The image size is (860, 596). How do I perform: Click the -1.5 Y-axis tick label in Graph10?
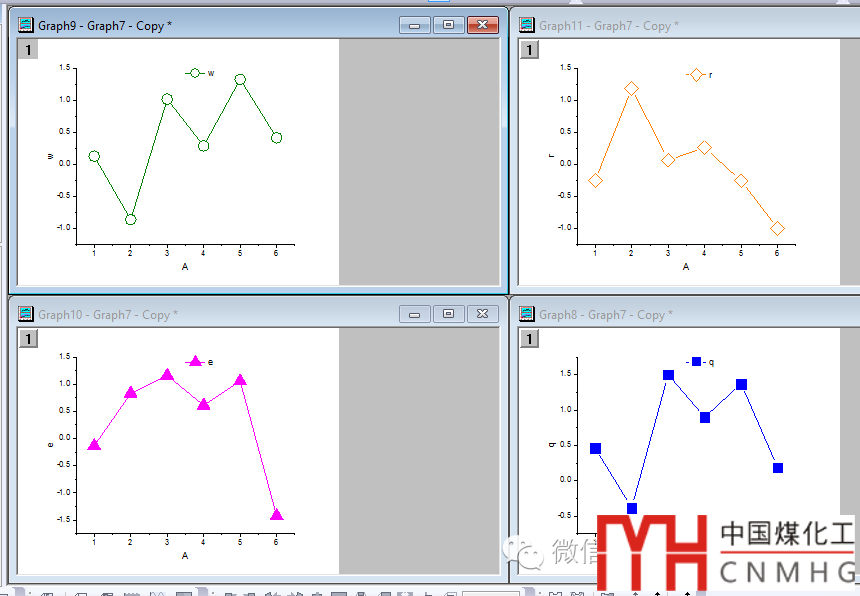pyautogui.click(x=64, y=519)
